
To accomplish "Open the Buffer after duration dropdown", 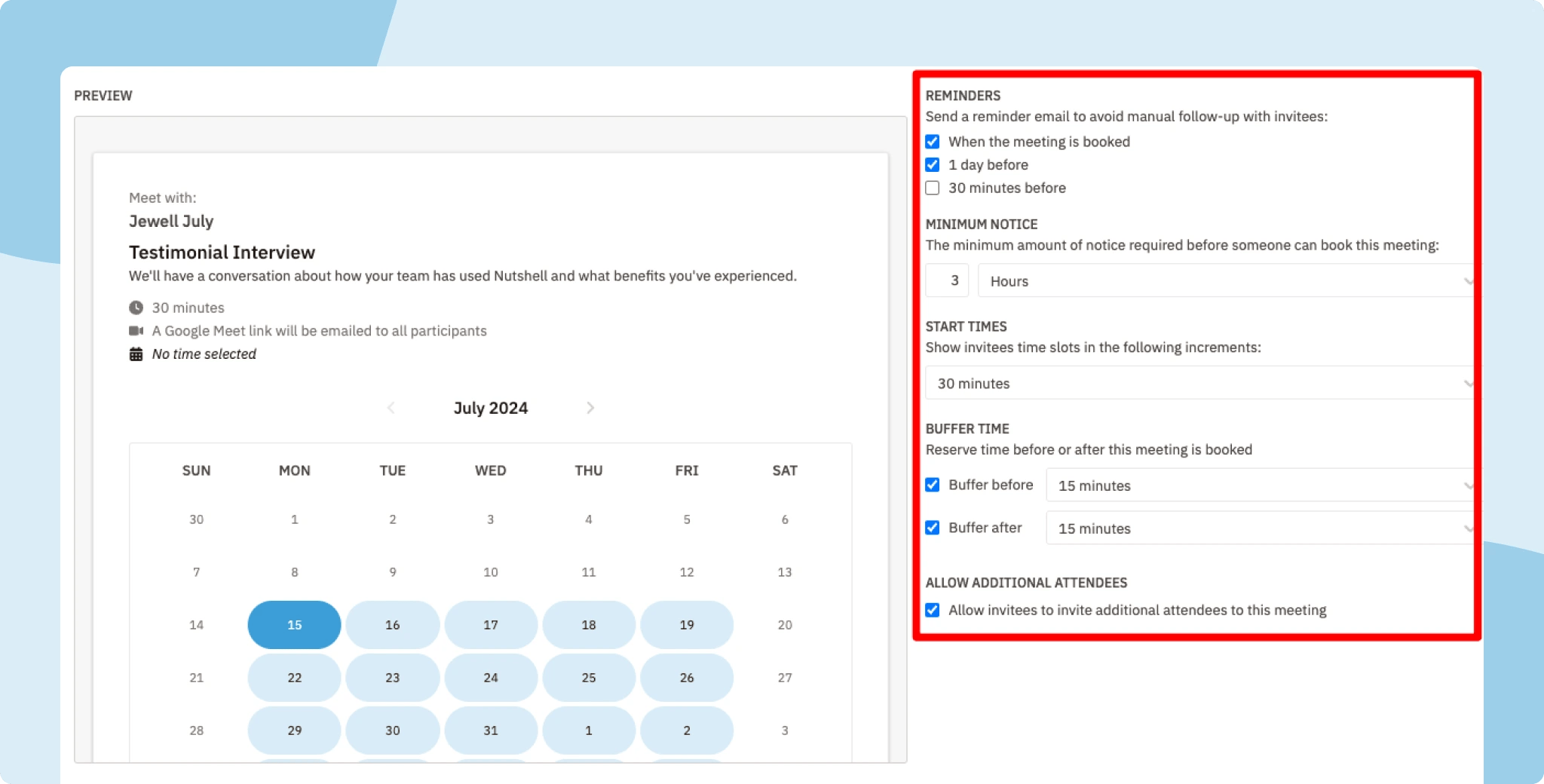I will pos(1260,528).
